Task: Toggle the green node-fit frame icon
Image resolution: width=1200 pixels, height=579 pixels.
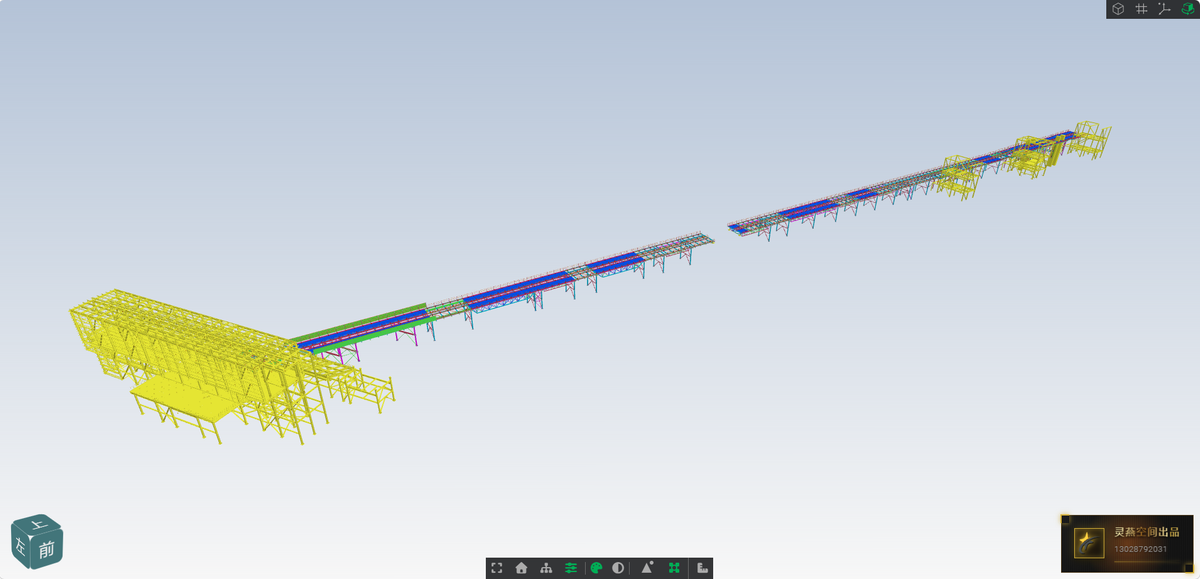Action: [674, 568]
